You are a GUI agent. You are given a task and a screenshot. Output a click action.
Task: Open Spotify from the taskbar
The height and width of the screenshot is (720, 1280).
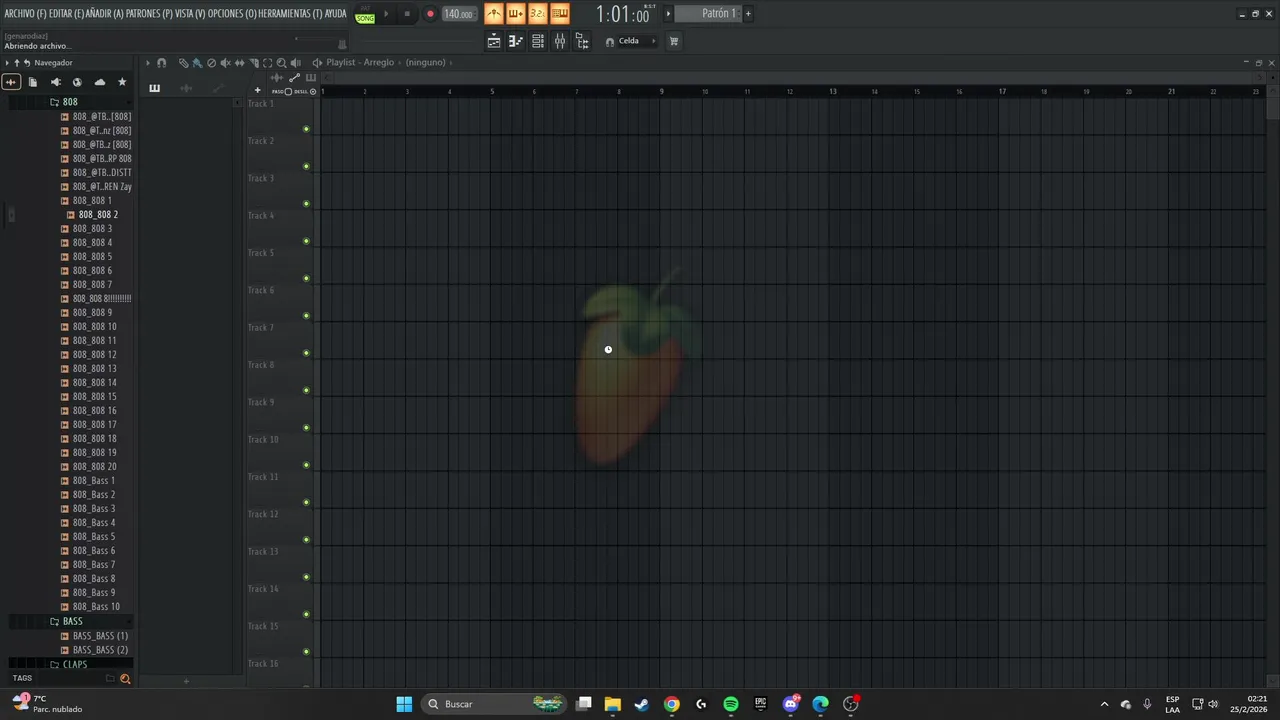[731, 704]
